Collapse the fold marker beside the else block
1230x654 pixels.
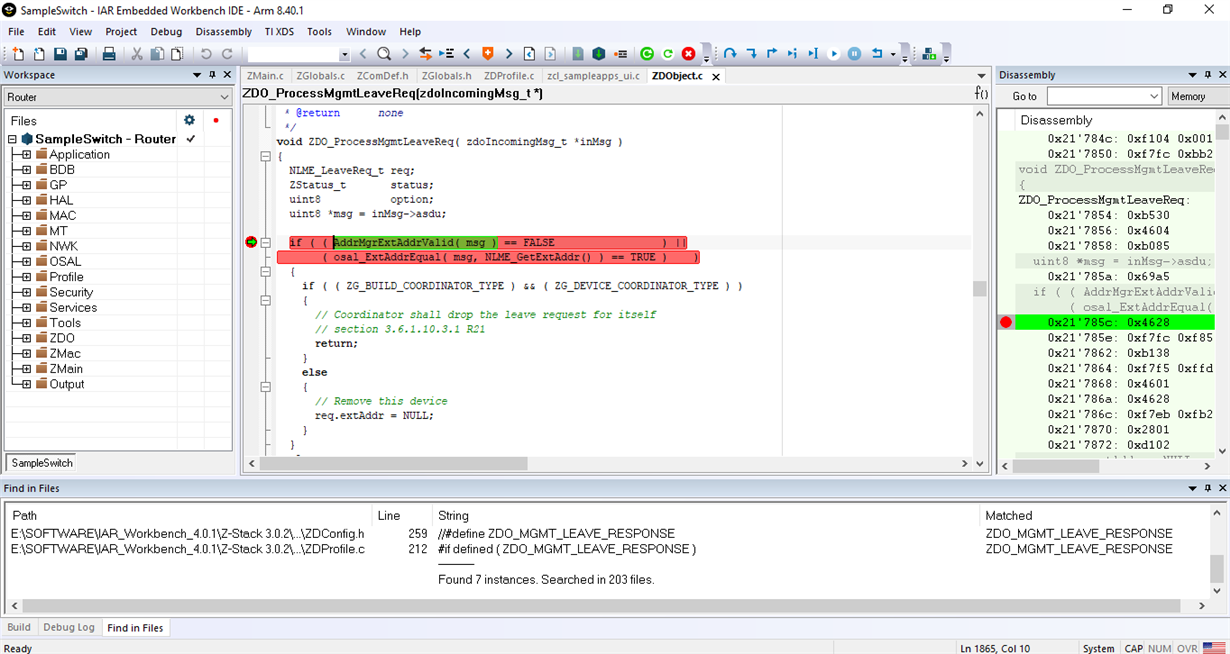266,386
